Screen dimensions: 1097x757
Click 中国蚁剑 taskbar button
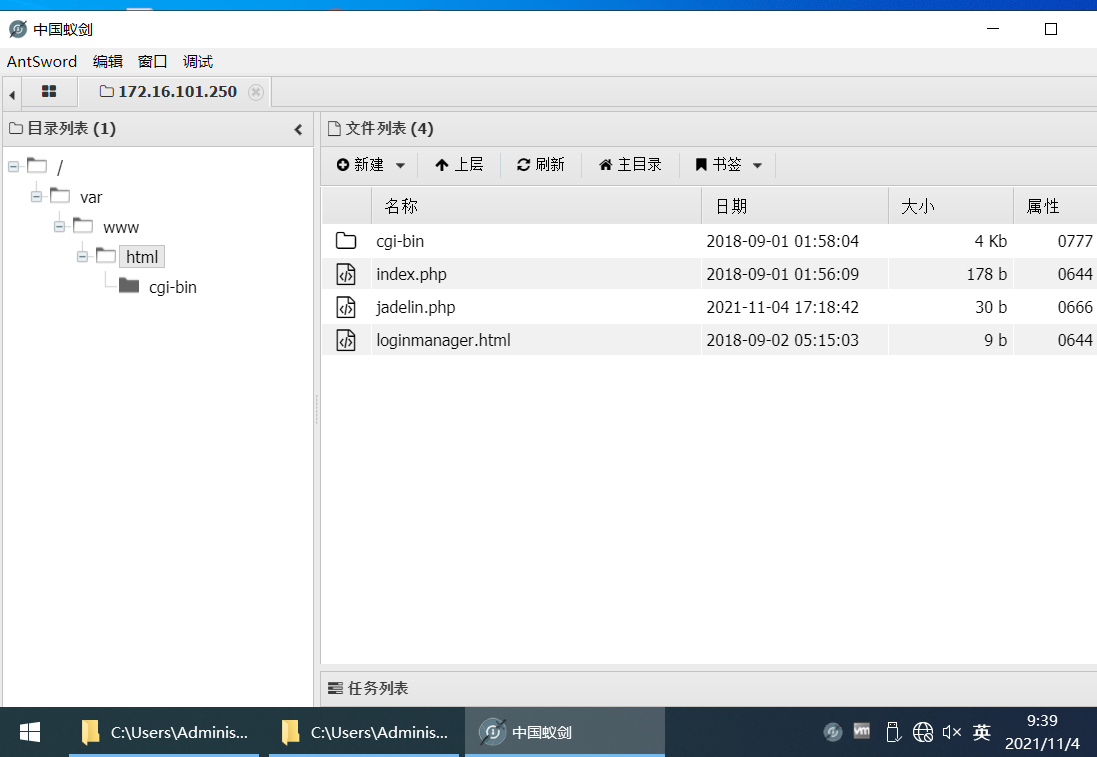[x=565, y=732]
